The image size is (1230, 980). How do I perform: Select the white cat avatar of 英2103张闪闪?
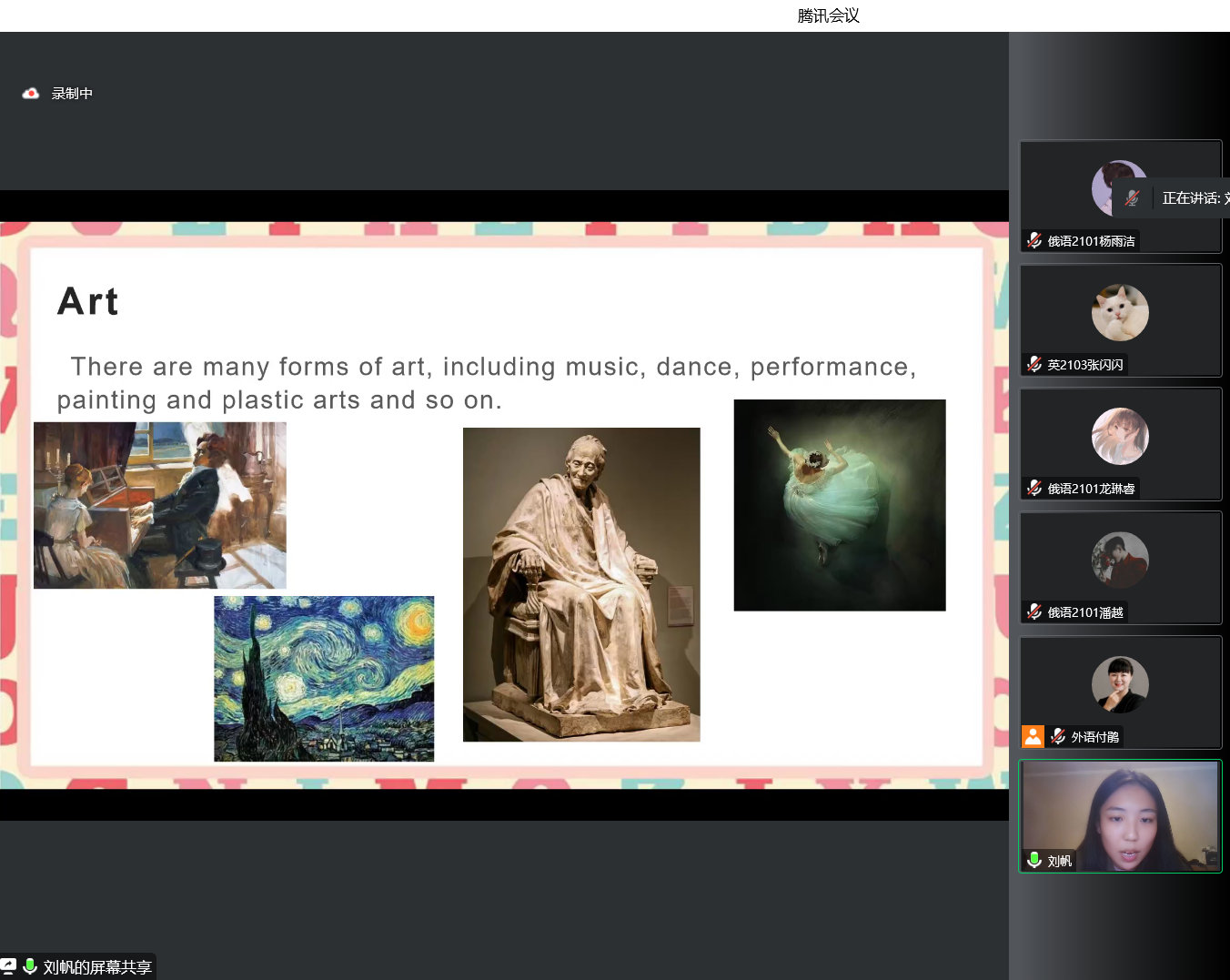tap(1120, 312)
